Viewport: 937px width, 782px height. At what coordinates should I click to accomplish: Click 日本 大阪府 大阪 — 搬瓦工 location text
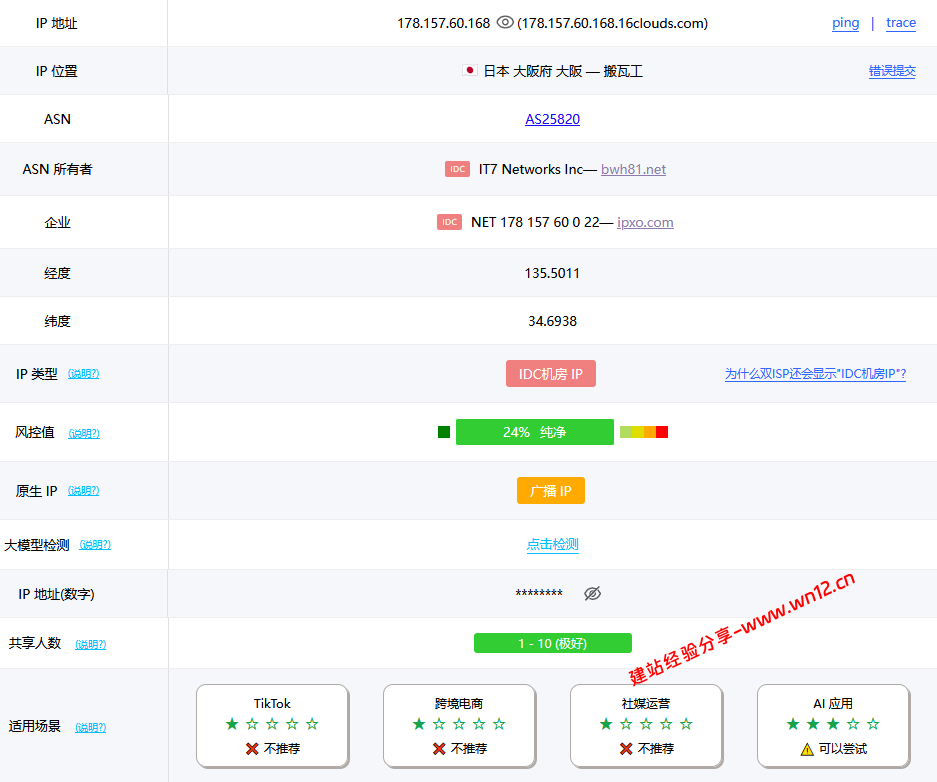coord(563,71)
